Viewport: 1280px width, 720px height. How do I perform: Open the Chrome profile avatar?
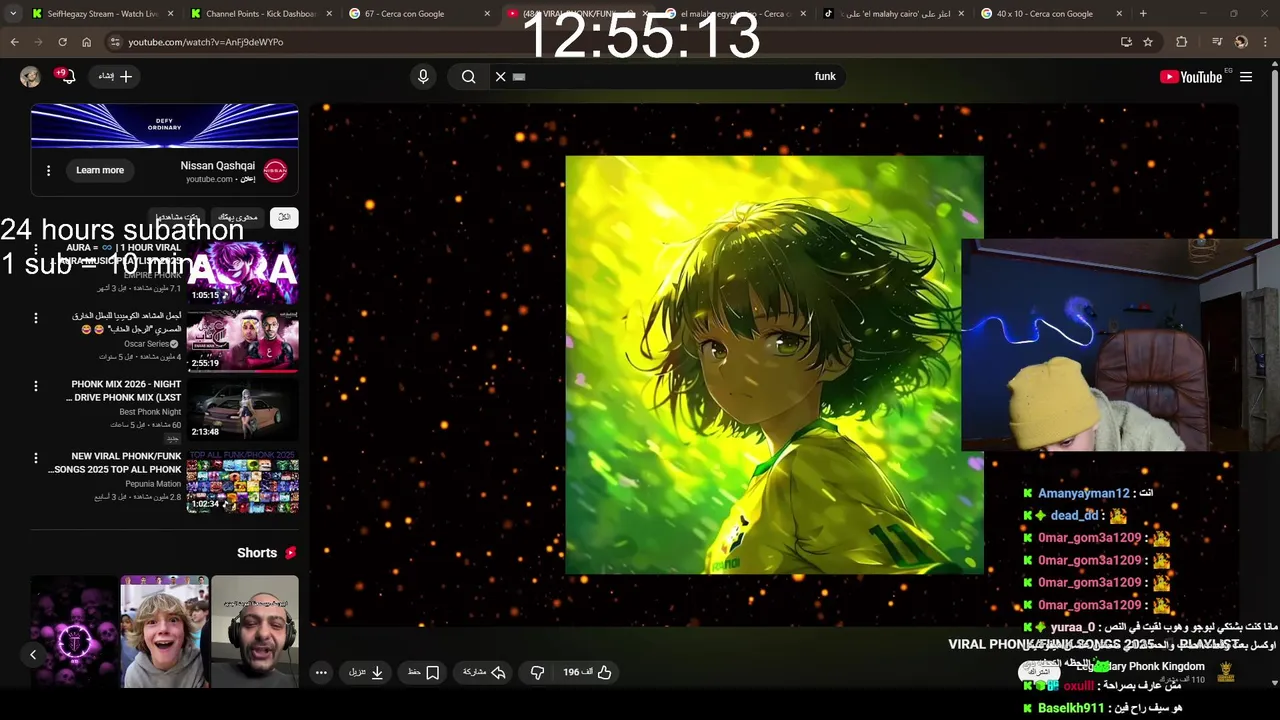click(x=1241, y=42)
